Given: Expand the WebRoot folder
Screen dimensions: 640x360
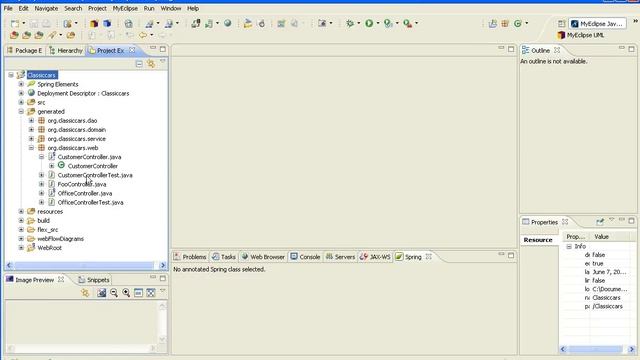Looking at the screenshot, I should (21, 248).
